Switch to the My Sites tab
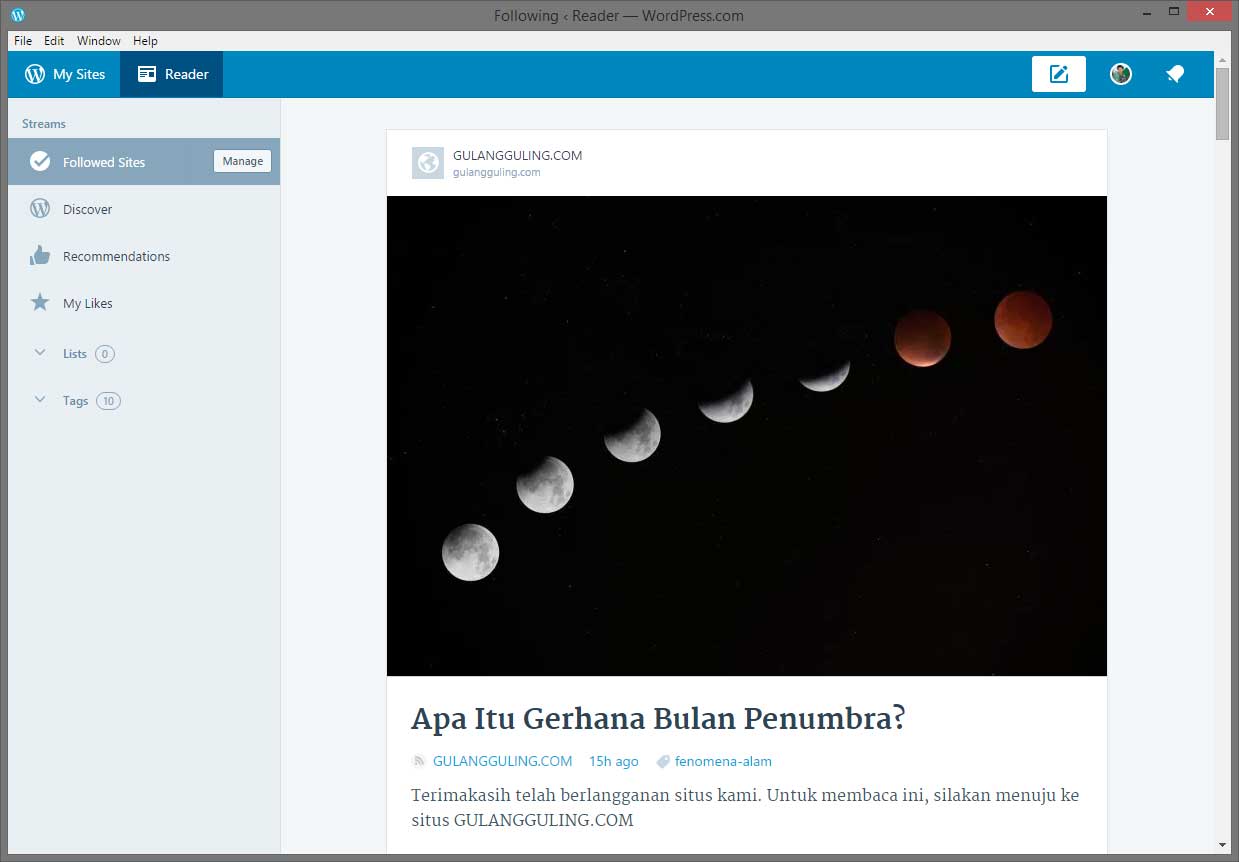Viewport: 1239px width, 862px height. [64, 74]
